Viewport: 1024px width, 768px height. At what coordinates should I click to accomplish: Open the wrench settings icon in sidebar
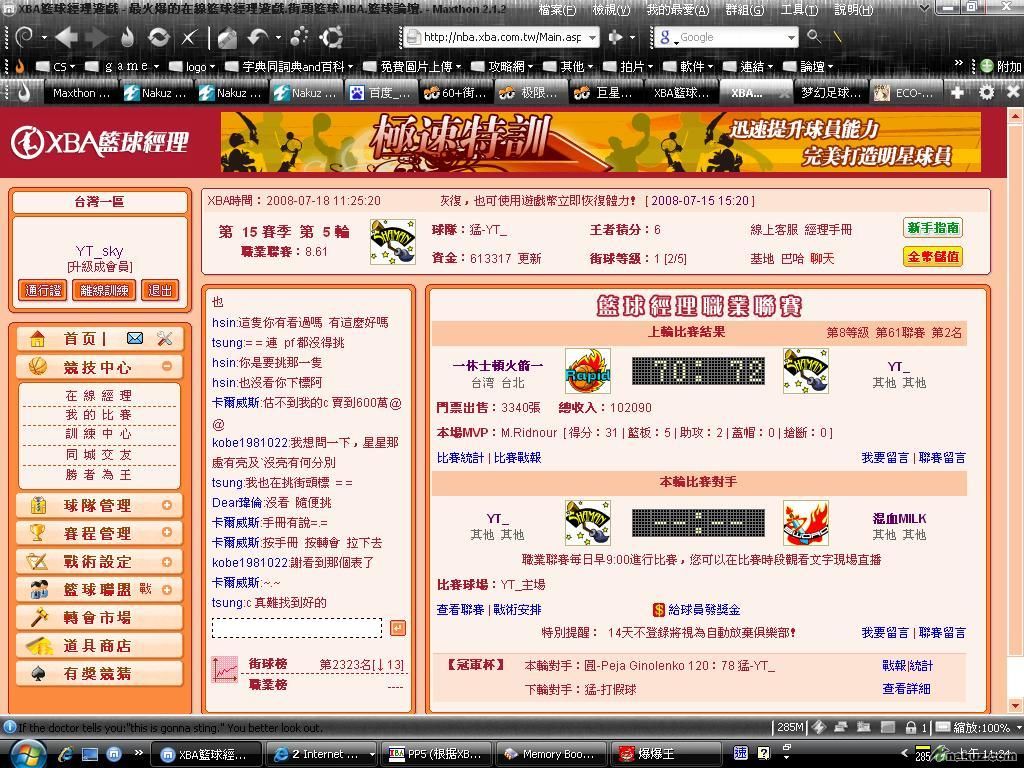[x=165, y=339]
